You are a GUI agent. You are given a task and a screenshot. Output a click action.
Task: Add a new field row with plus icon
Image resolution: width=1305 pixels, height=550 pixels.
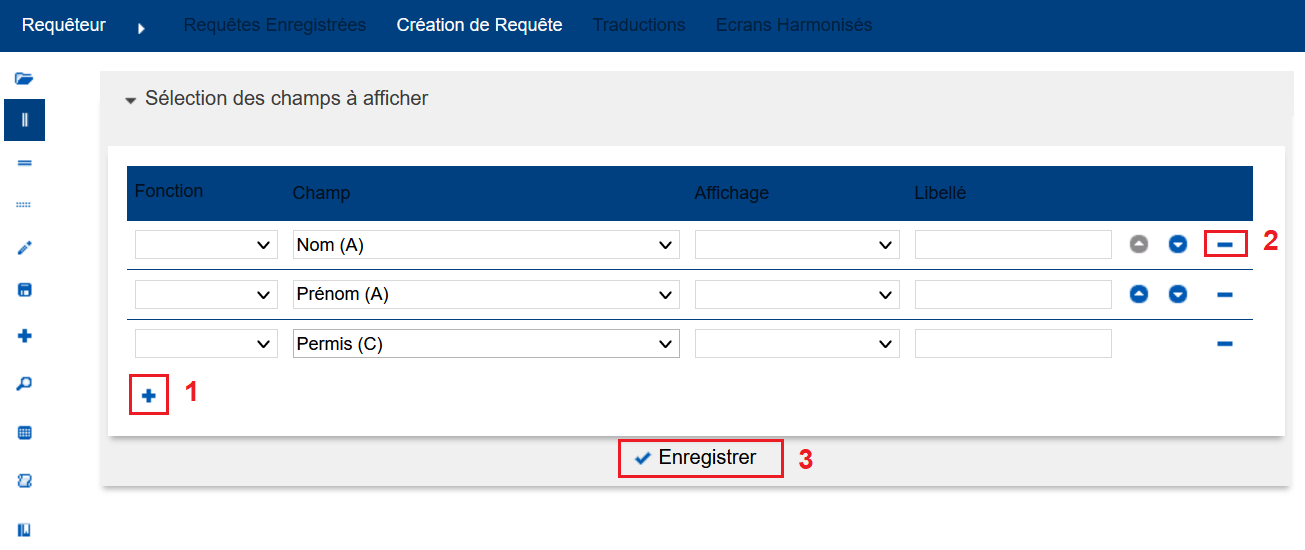pos(149,396)
